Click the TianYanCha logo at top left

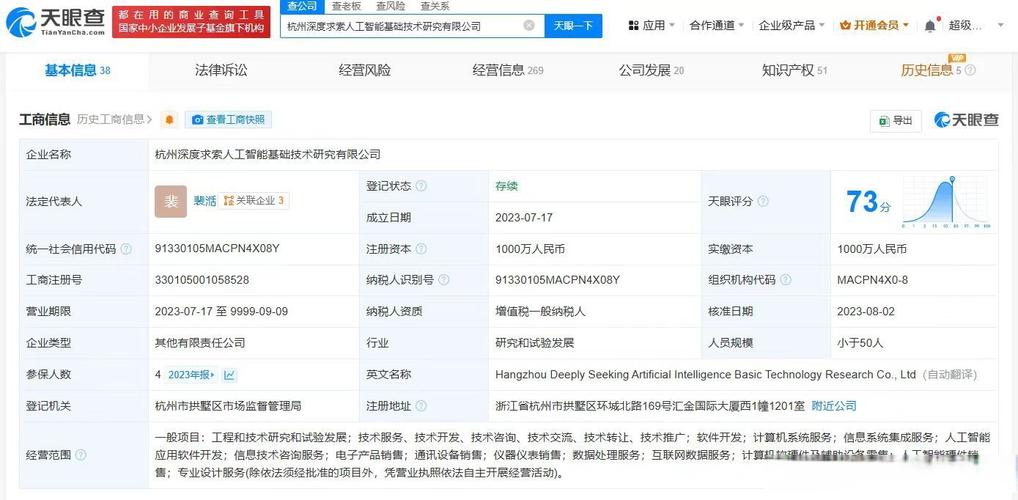point(56,21)
